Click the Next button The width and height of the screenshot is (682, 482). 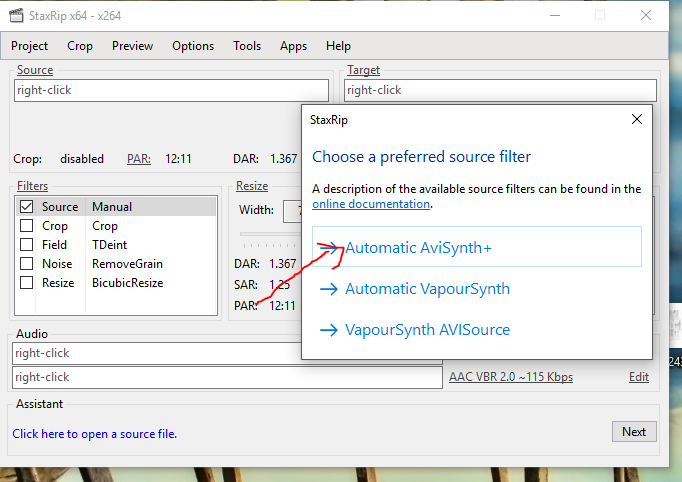634,432
